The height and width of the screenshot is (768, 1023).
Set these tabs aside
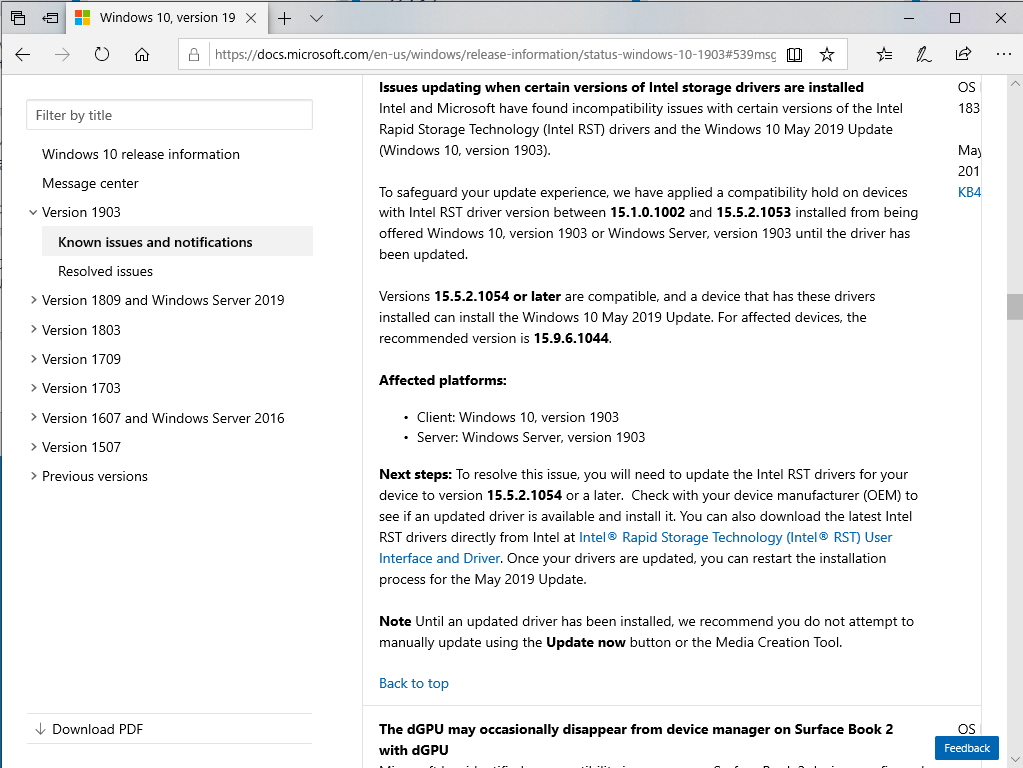(x=48, y=18)
